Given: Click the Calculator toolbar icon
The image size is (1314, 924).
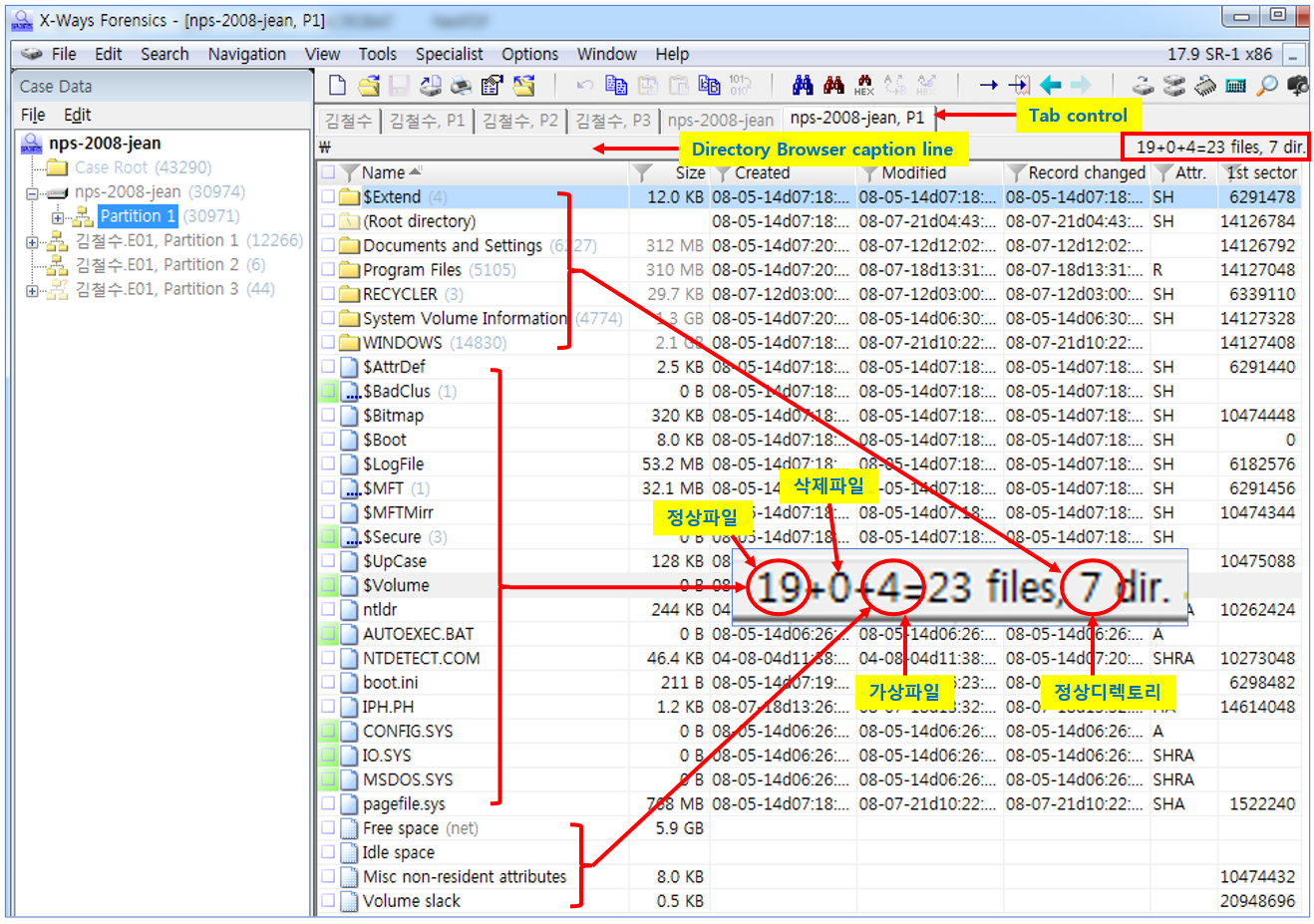Looking at the screenshot, I should coord(1236,86).
